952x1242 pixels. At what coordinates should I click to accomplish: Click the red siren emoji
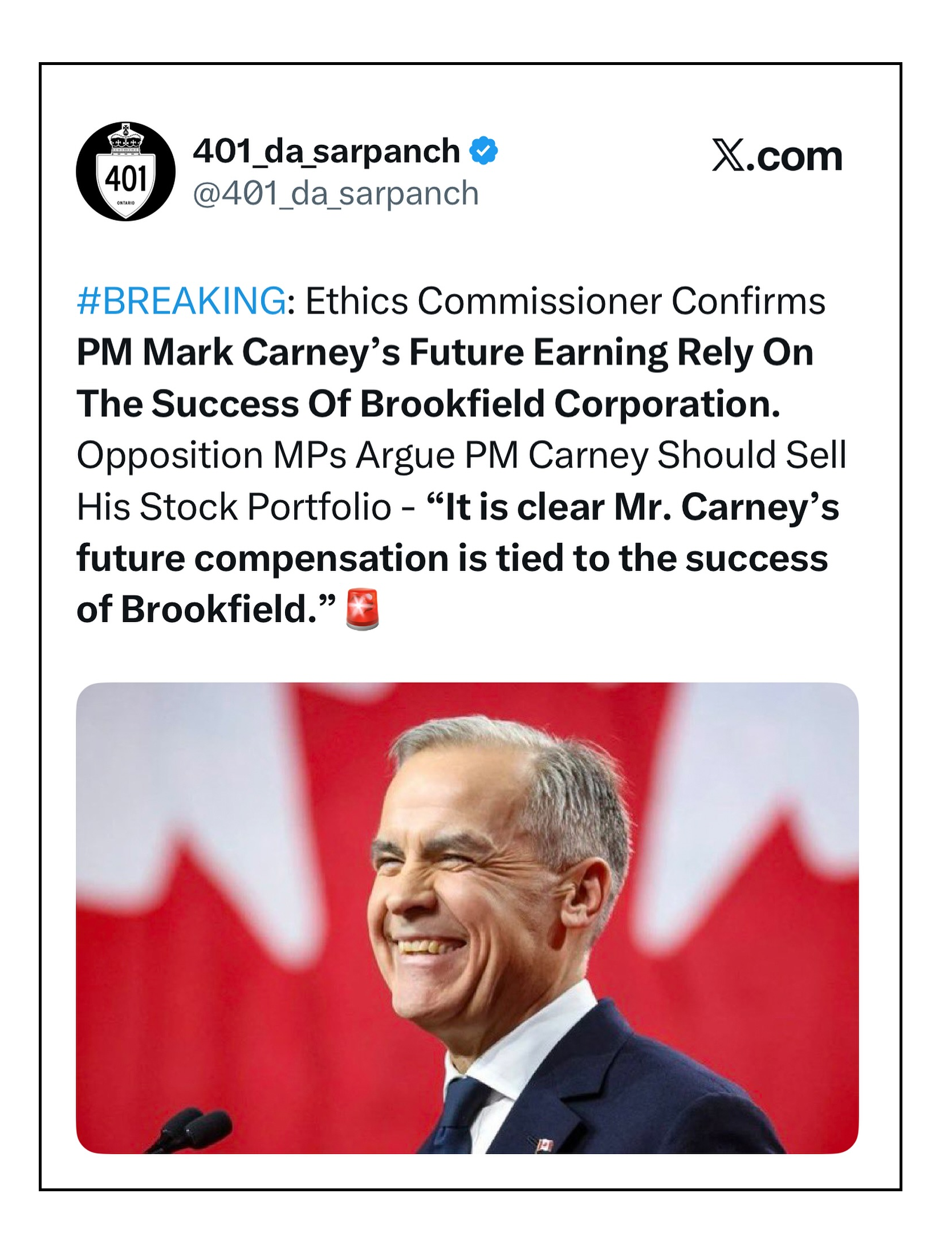pyautogui.click(x=363, y=610)
